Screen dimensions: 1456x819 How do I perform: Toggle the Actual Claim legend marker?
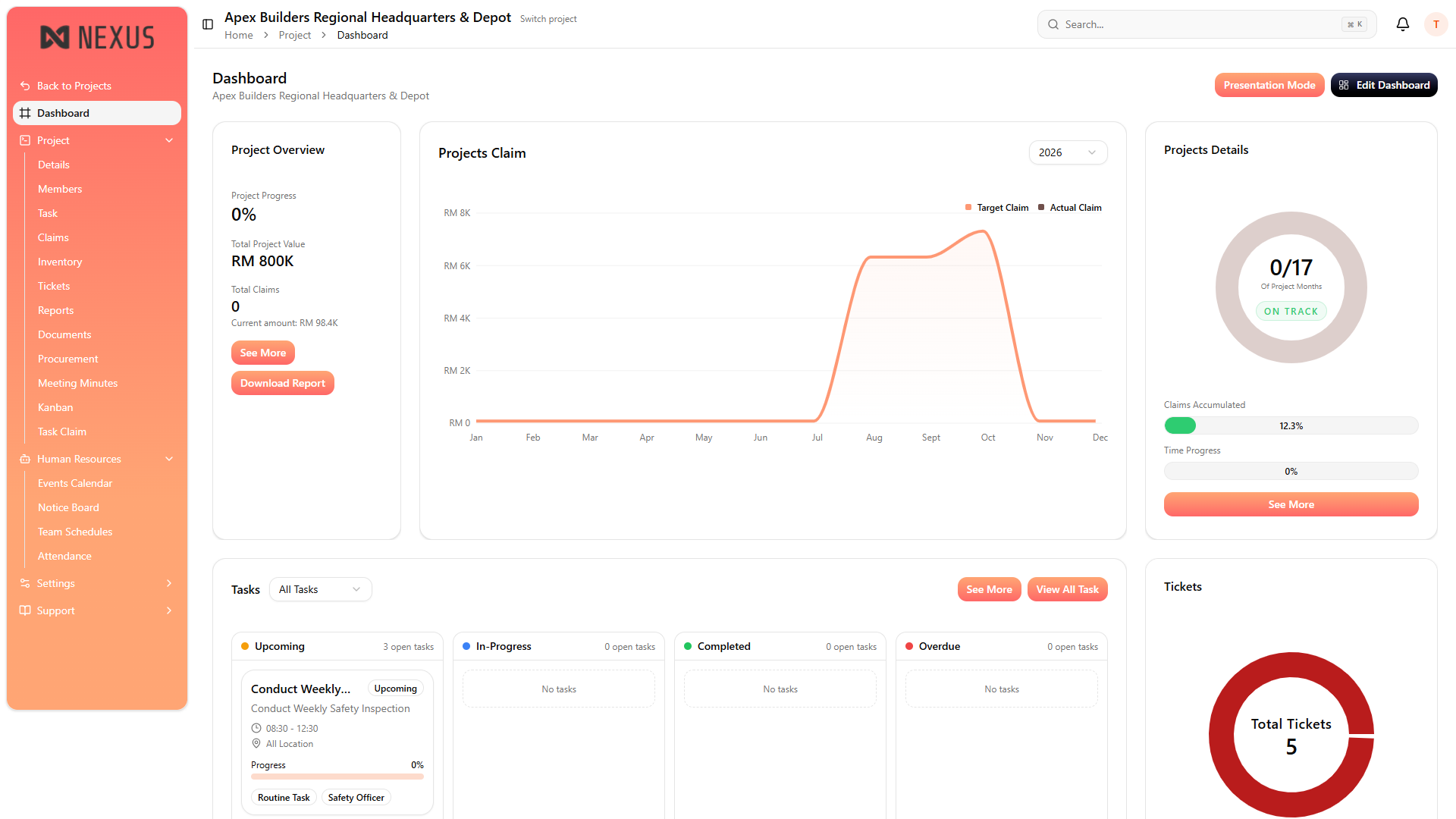(x=1041, y=207)
